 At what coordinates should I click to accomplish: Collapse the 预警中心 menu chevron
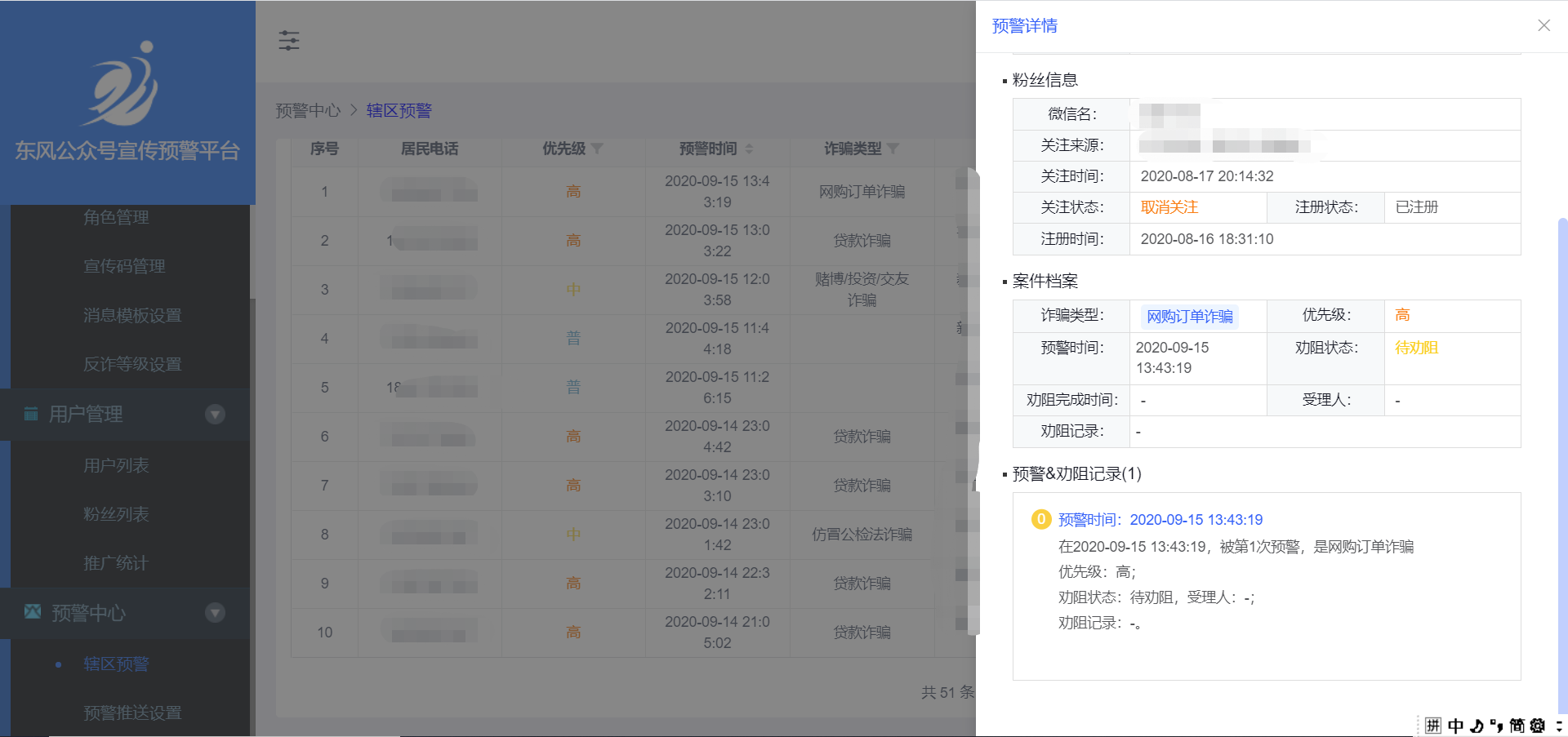216,612
